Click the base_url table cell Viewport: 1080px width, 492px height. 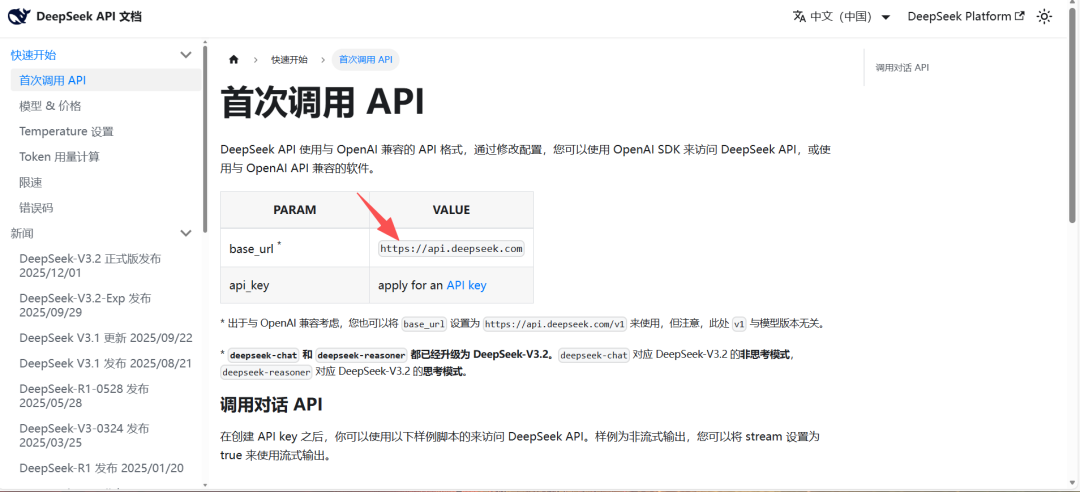point(295,248)
